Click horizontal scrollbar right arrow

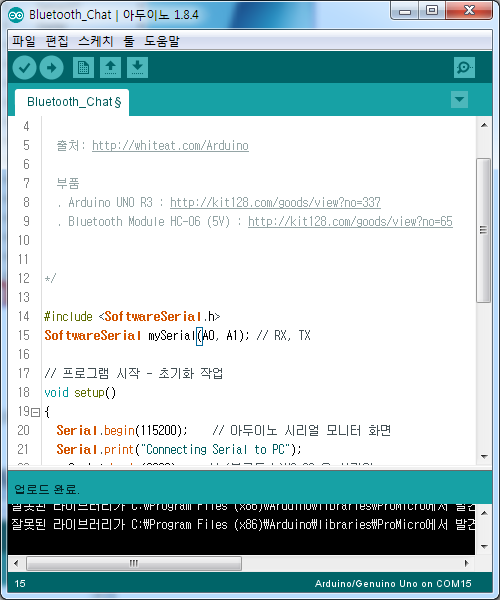pos(466,563)
